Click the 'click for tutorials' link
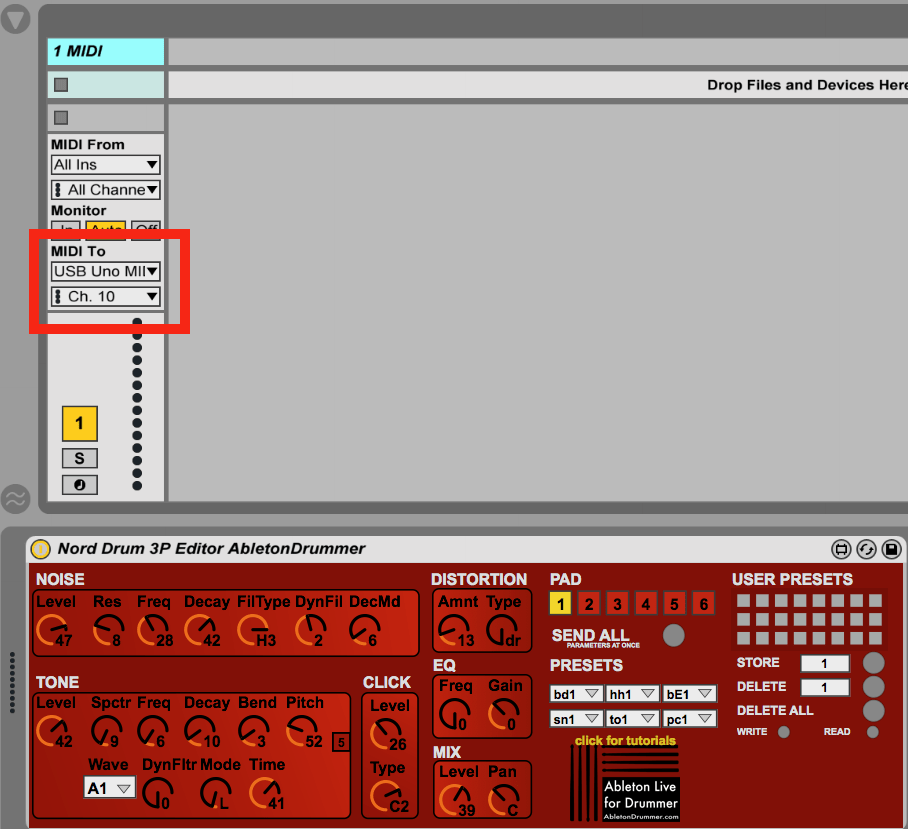908x829 pixels. [x=625, y=740]
